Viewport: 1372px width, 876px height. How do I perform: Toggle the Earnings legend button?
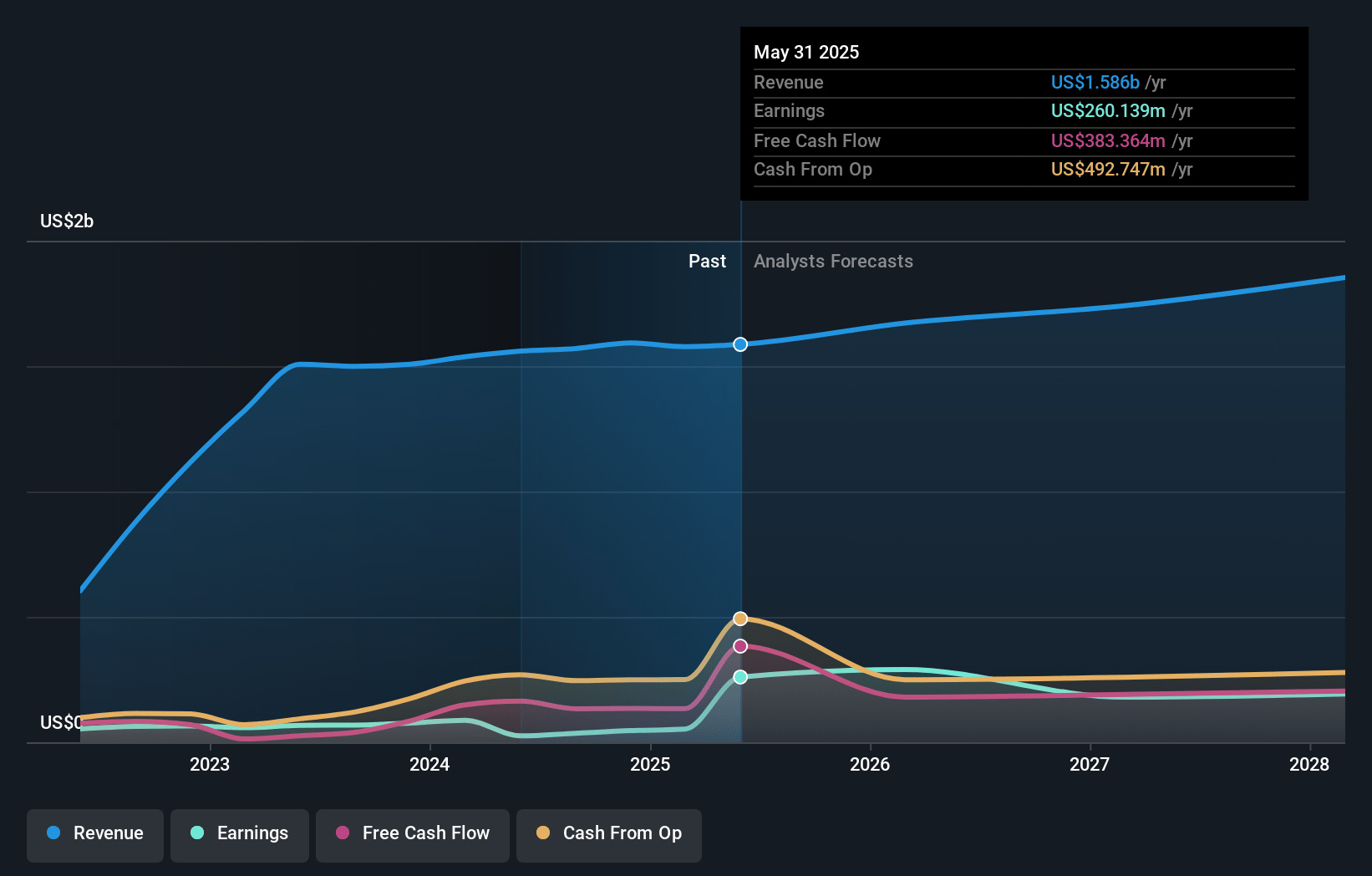coord(240,835)
